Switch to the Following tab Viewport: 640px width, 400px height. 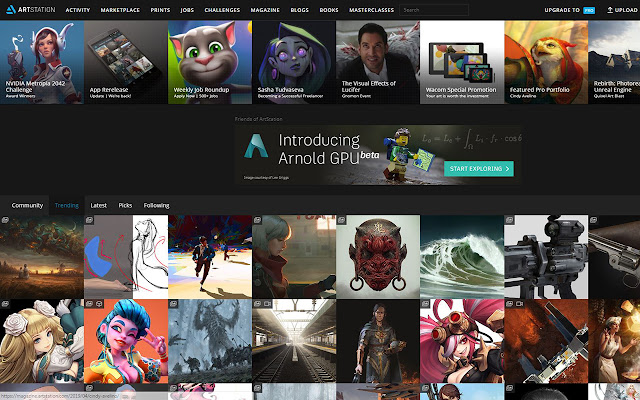156,205
